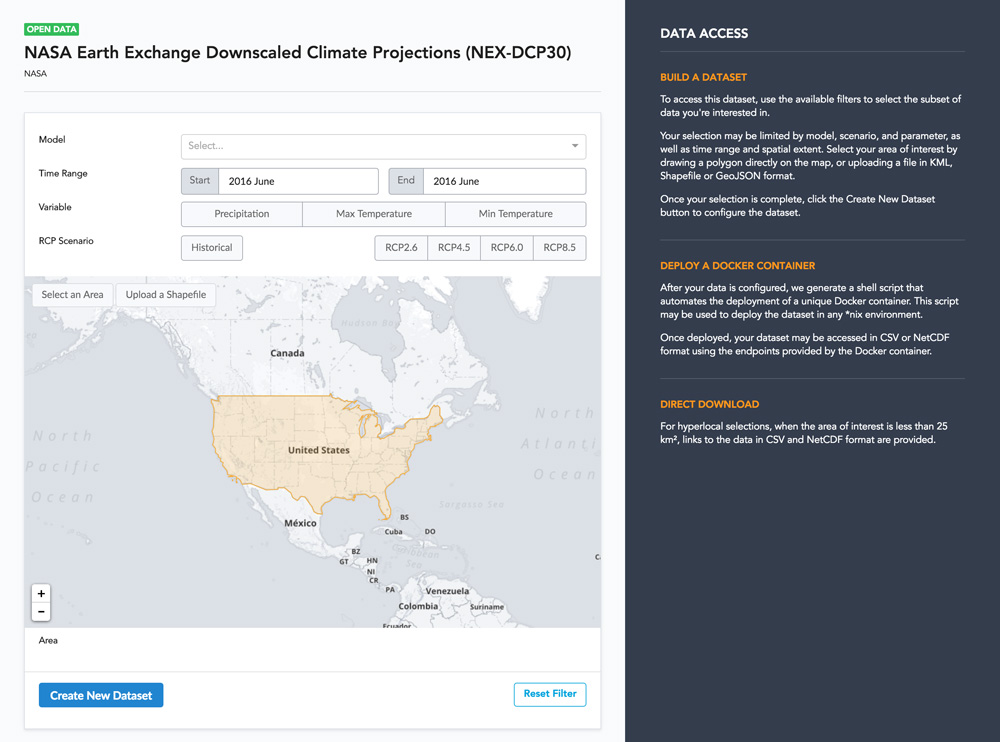The image size is (1000, 742).
Task: Click Select an Area button
Action: point(72,295)
